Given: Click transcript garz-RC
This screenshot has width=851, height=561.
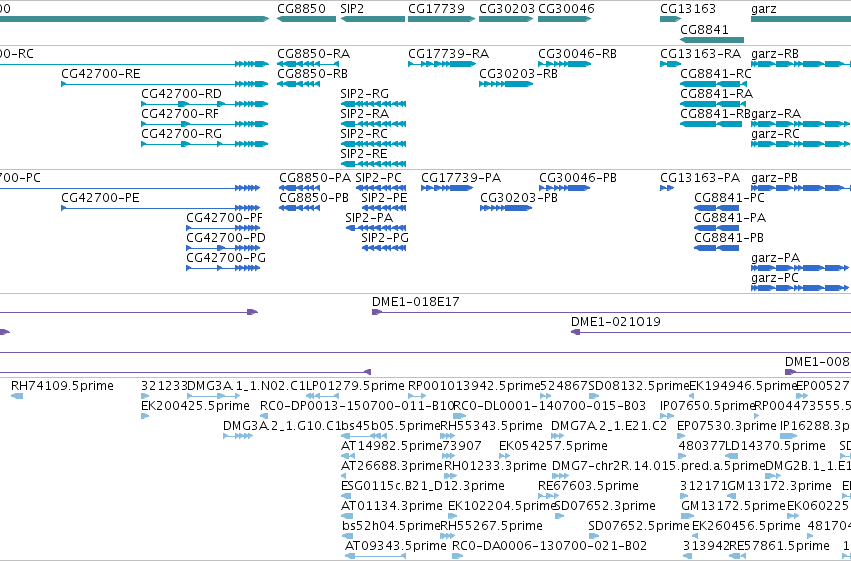Looking at the screenshot, I should click(801, 144).
